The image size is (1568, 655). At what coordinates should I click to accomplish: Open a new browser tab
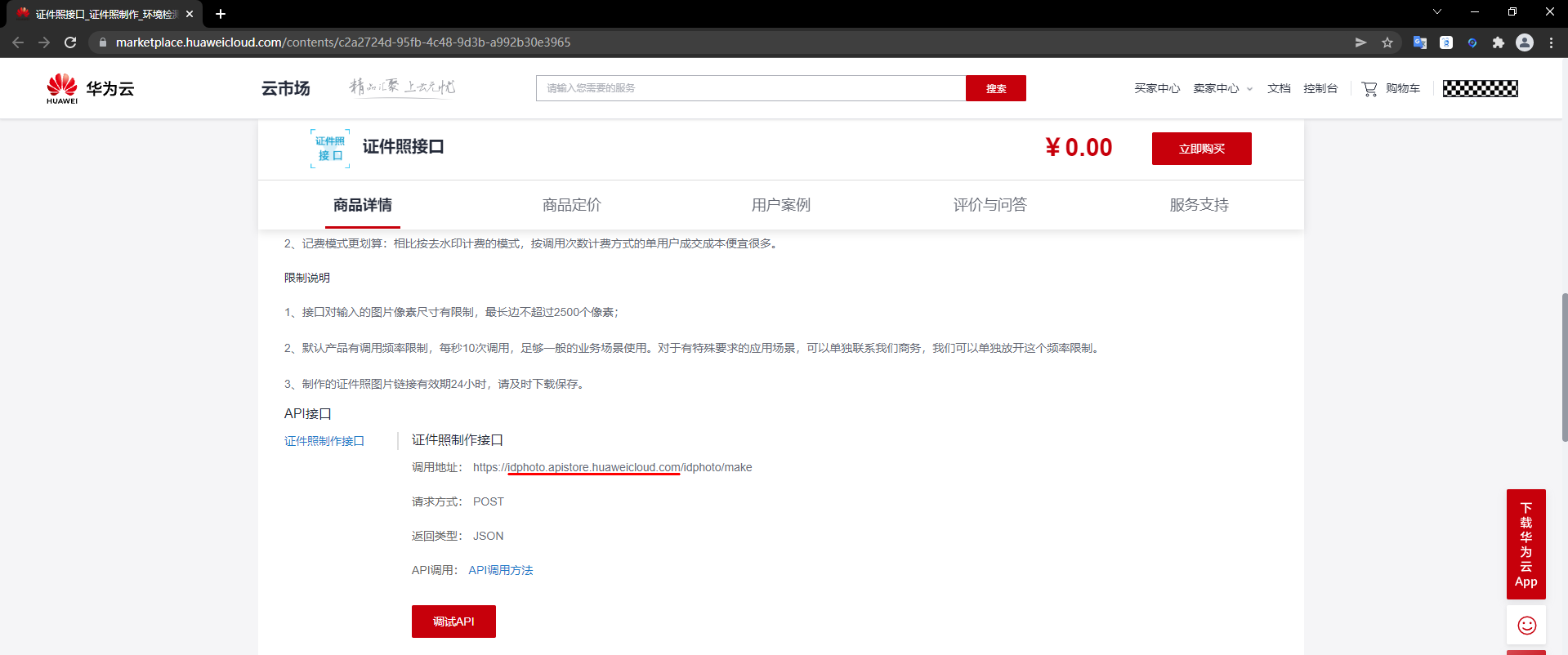tap(221, 14)
